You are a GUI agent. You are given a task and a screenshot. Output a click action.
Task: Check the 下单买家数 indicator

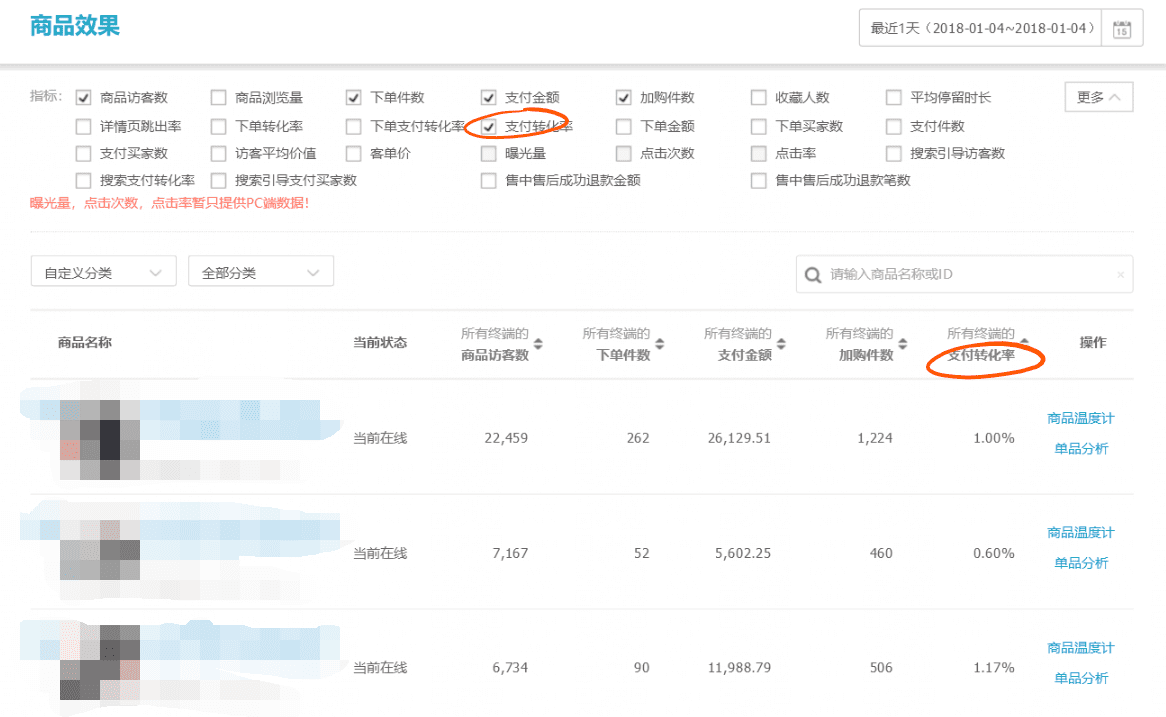pyautogui.click(x=758, y=126)
